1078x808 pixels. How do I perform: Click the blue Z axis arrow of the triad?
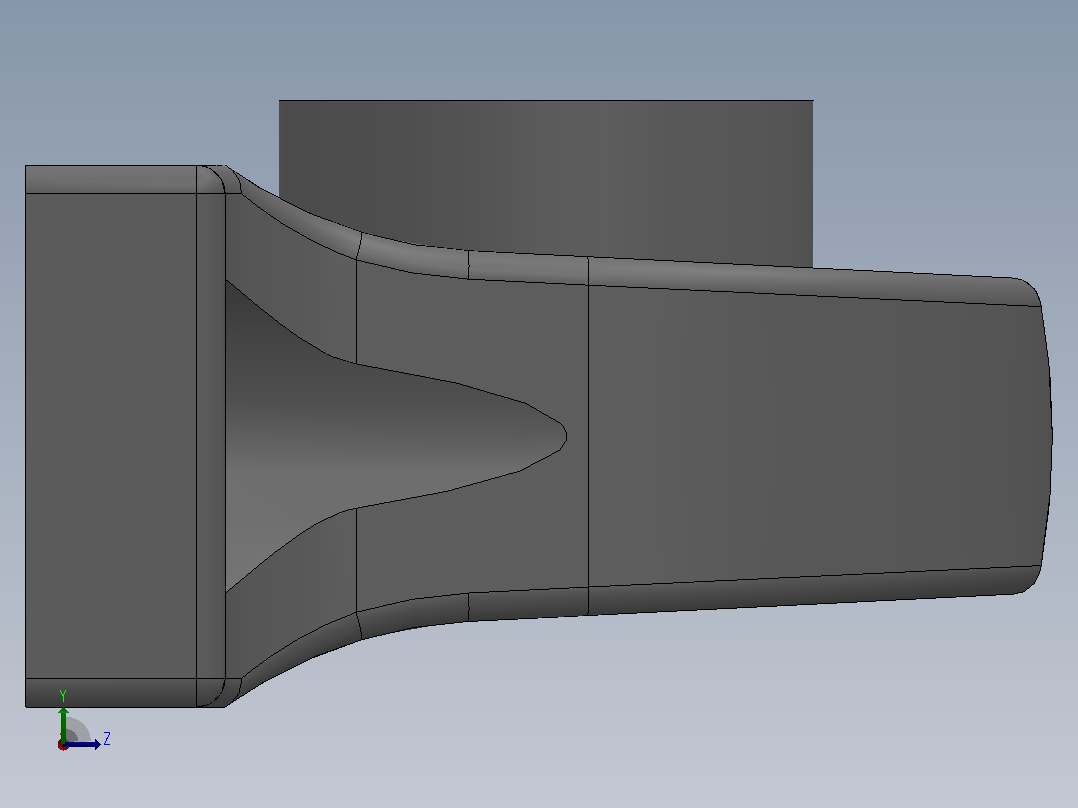pyautogui.click(x=82, y=744)
